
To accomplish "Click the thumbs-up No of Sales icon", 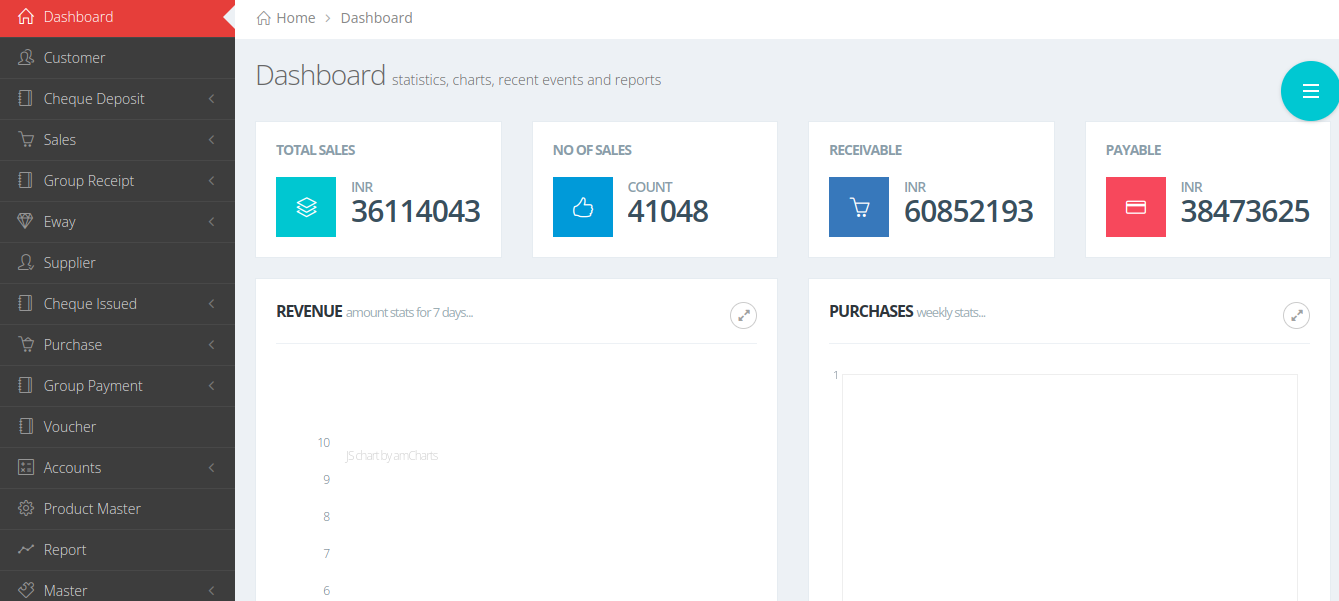I will (582, 207).
